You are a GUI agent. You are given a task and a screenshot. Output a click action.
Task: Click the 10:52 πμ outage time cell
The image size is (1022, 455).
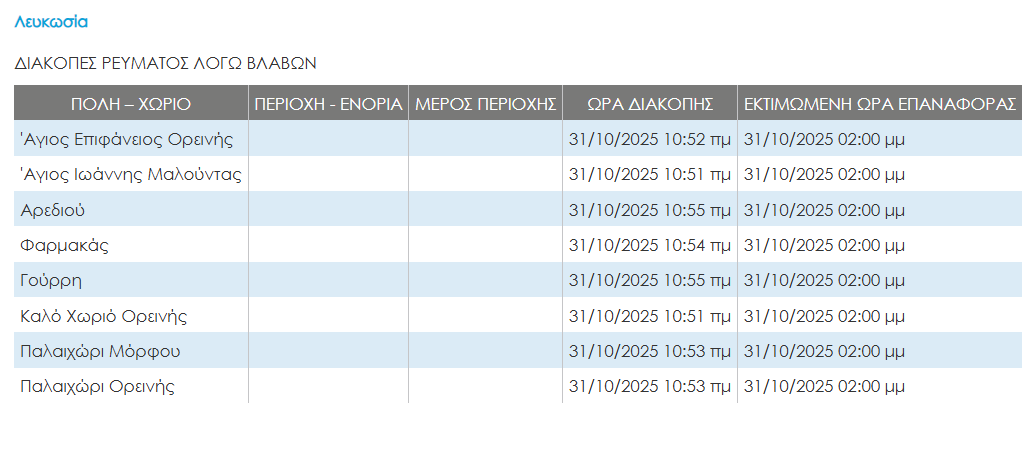click(x=649, y=139)
